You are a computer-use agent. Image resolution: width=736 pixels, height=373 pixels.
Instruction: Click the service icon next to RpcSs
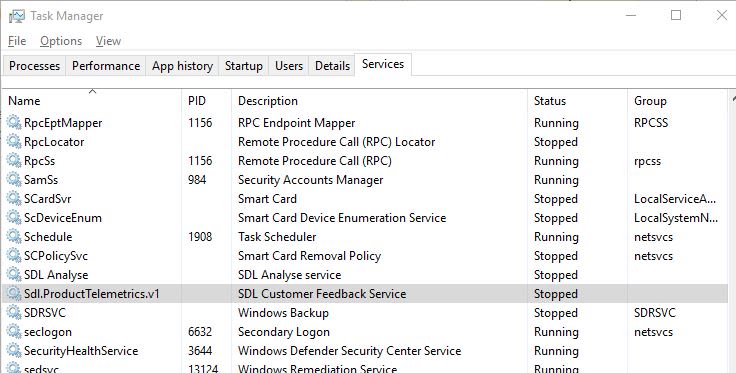coord(14,160)
